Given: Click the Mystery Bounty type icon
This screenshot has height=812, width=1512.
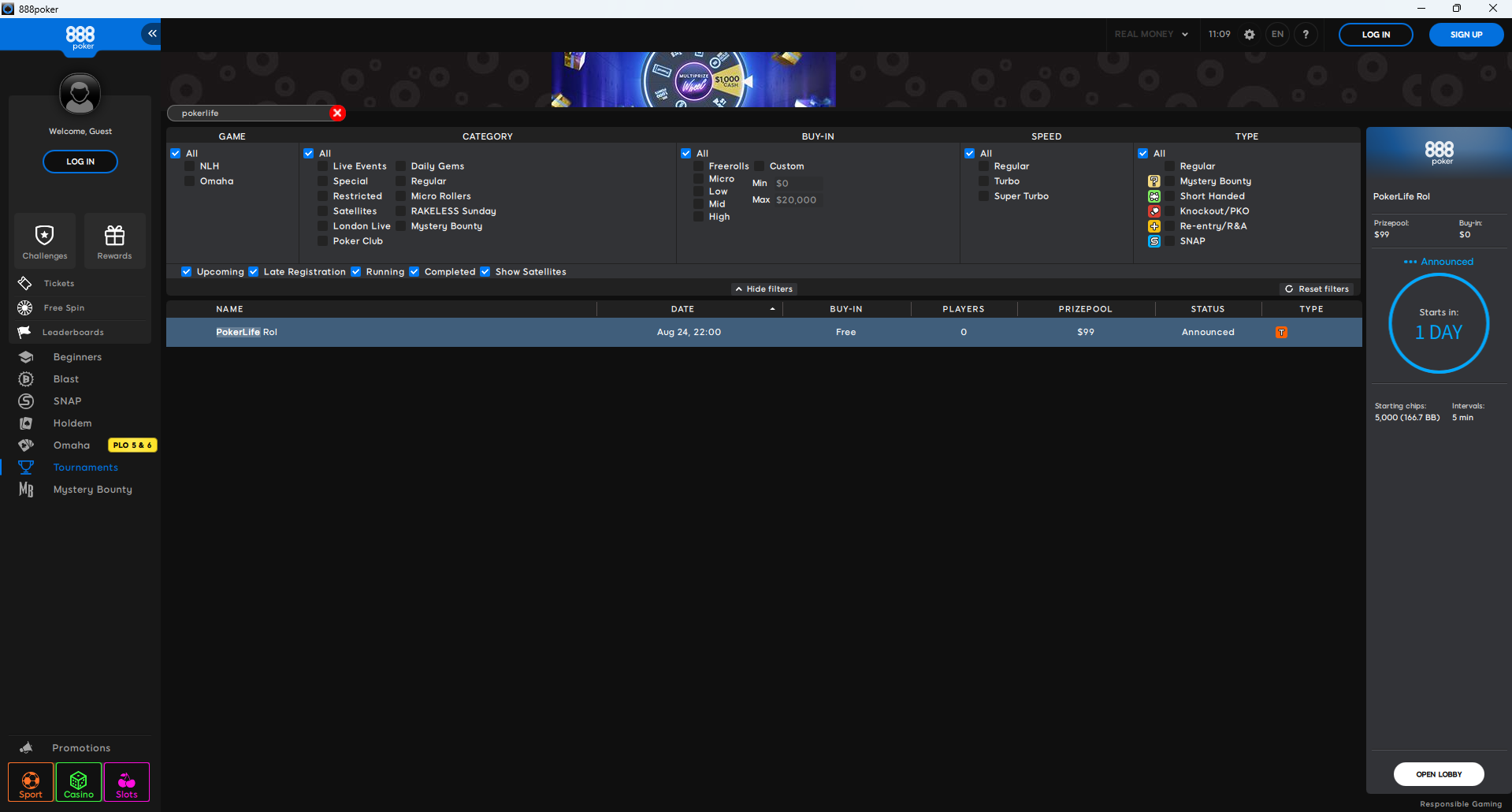Looking at the screenshot, I should 1154,181.
